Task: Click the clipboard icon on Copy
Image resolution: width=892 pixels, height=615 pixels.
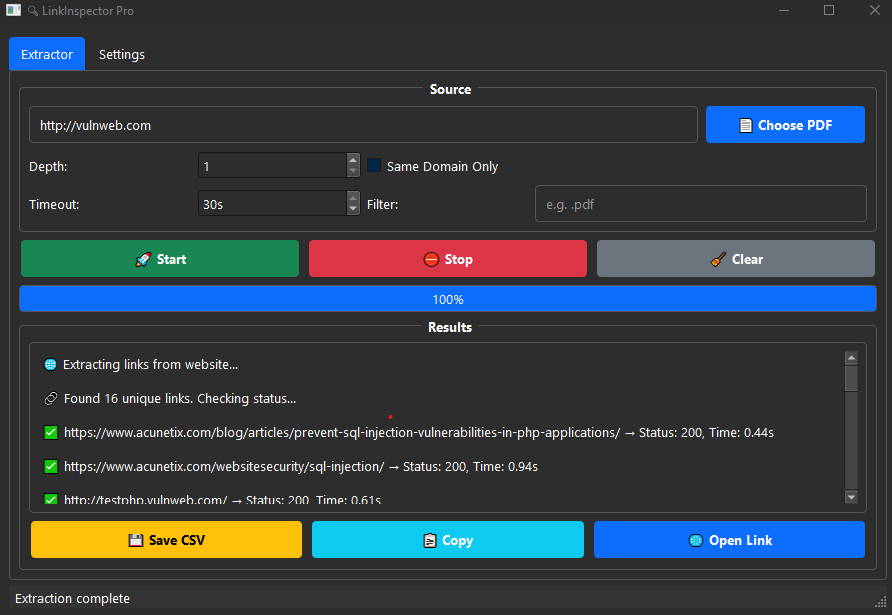Action: tap(430, 540)
